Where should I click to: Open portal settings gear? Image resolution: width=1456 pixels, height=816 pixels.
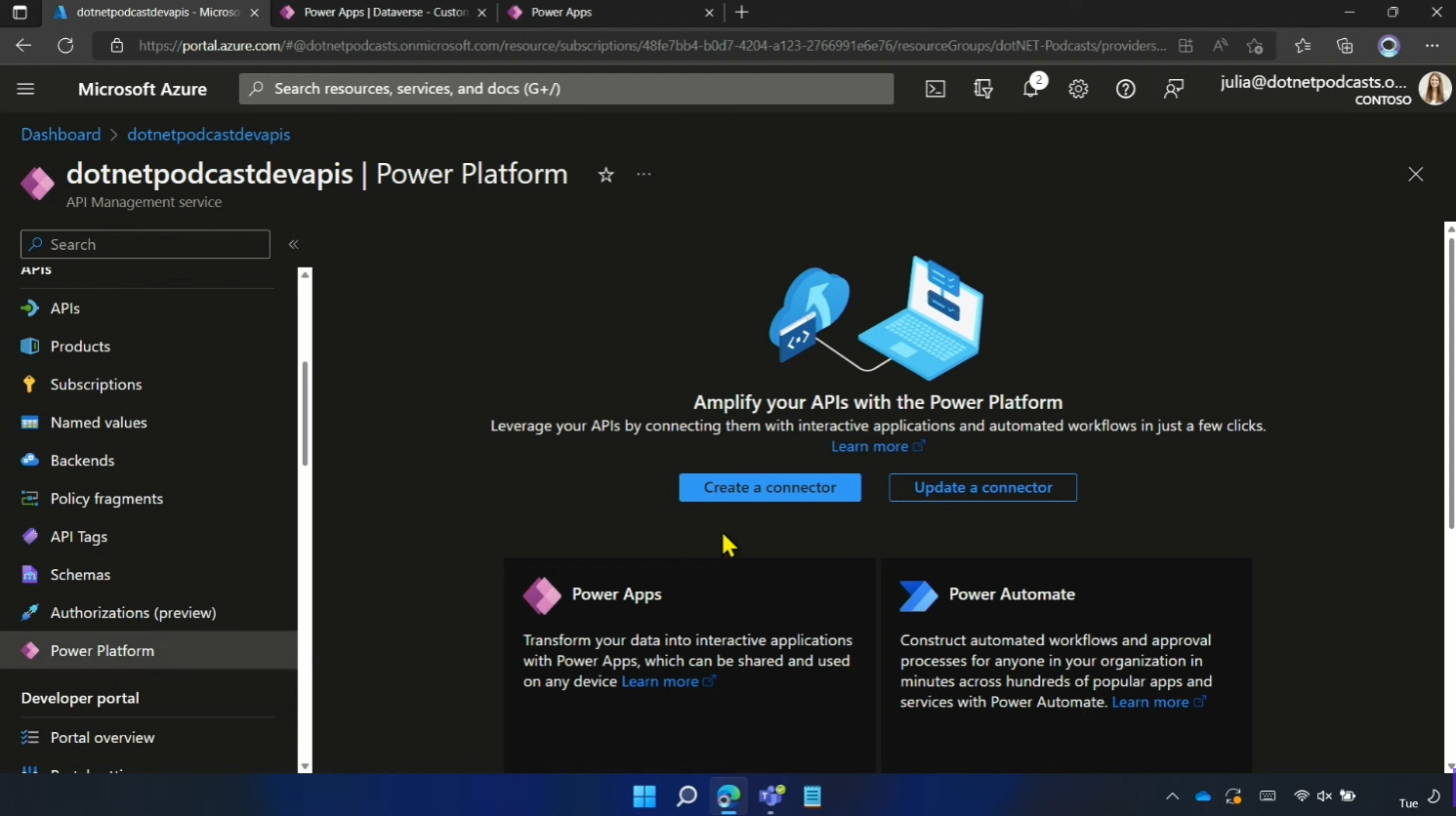point(1078,89)
